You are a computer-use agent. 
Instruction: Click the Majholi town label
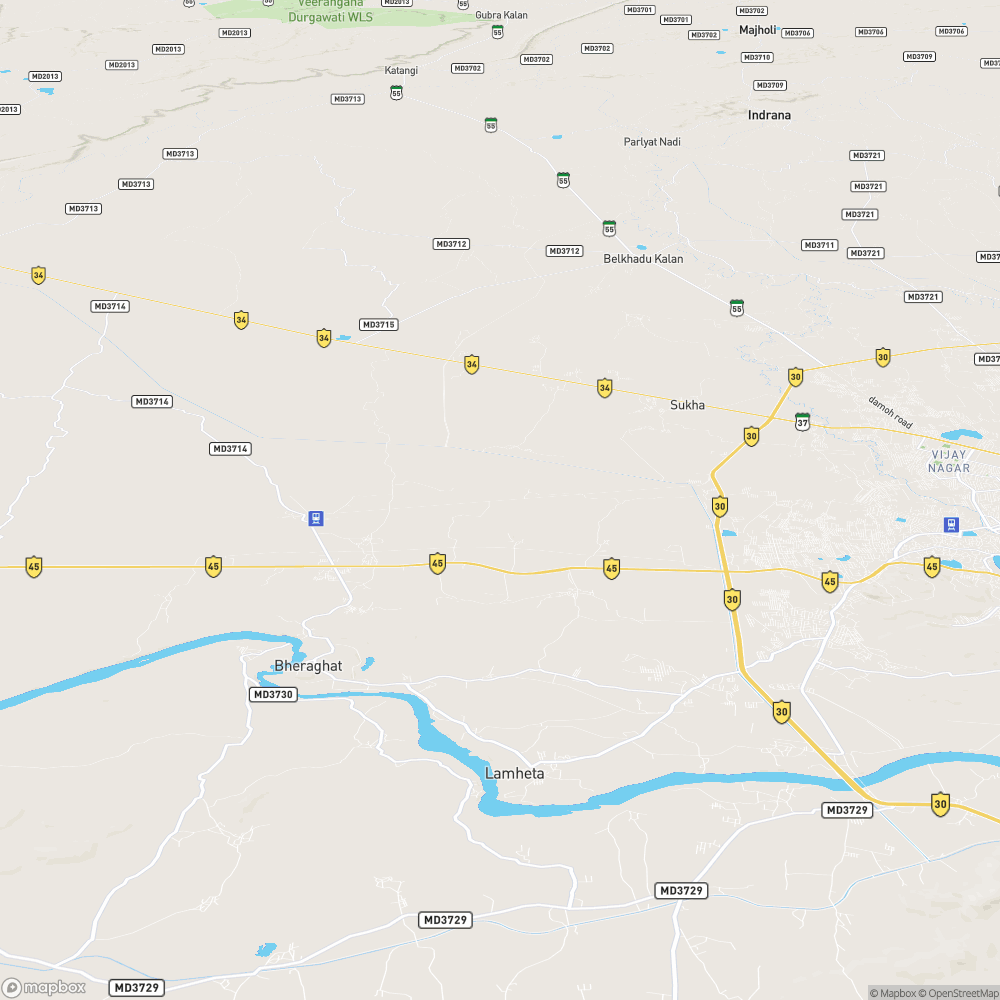click(758, 30)
